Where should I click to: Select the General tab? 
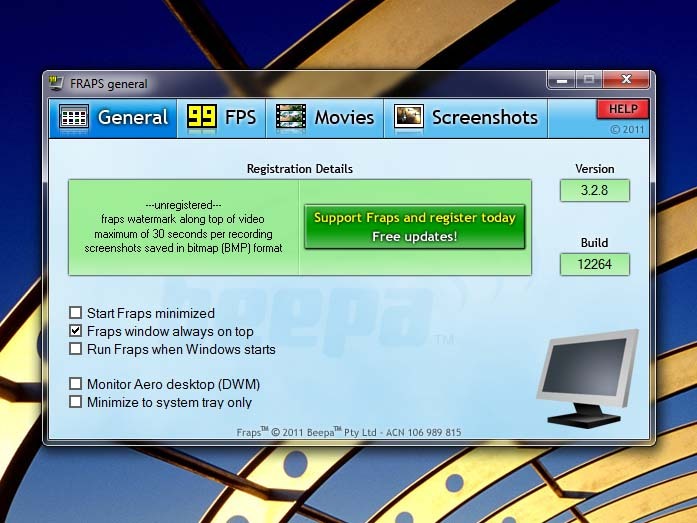[132, 118]
